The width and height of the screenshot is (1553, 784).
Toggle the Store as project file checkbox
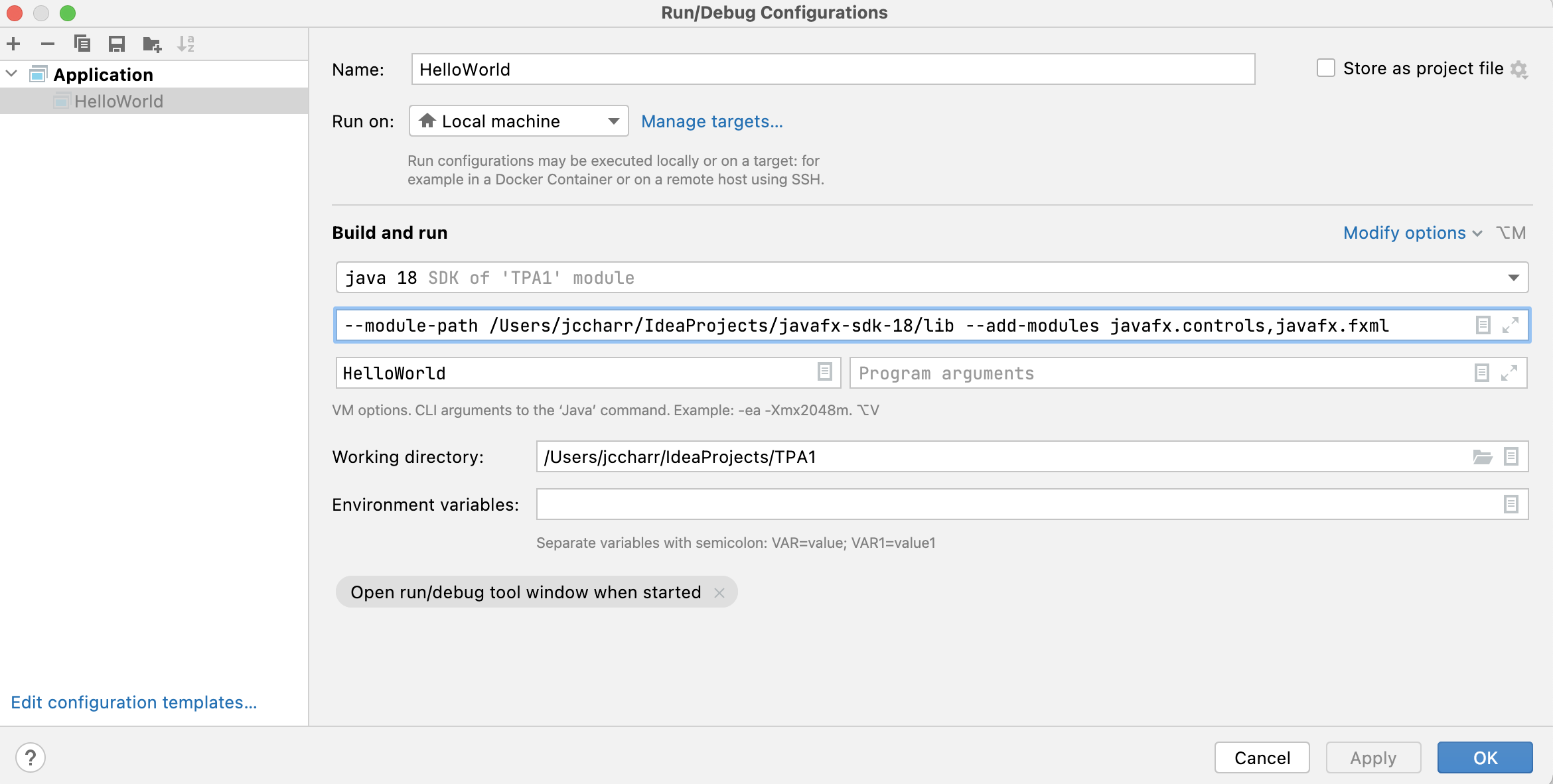(1324, 69)
